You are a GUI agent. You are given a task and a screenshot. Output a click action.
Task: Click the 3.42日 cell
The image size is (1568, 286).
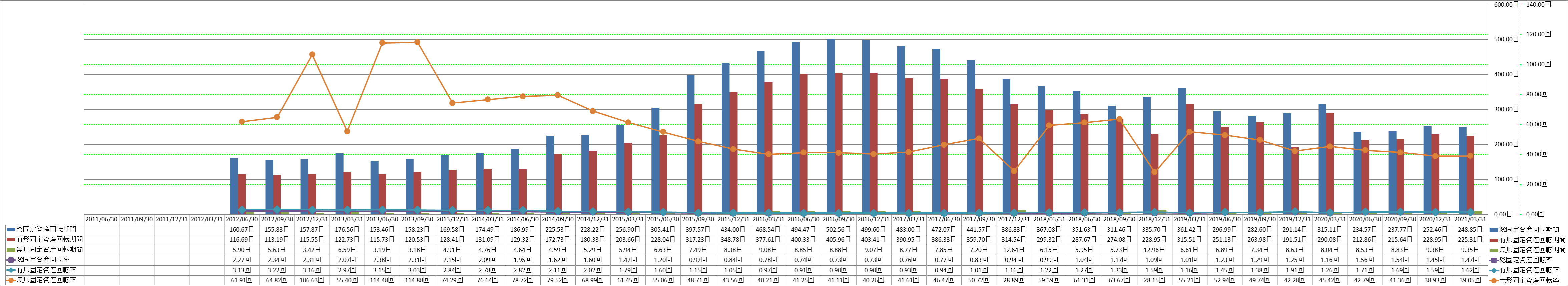312,250
